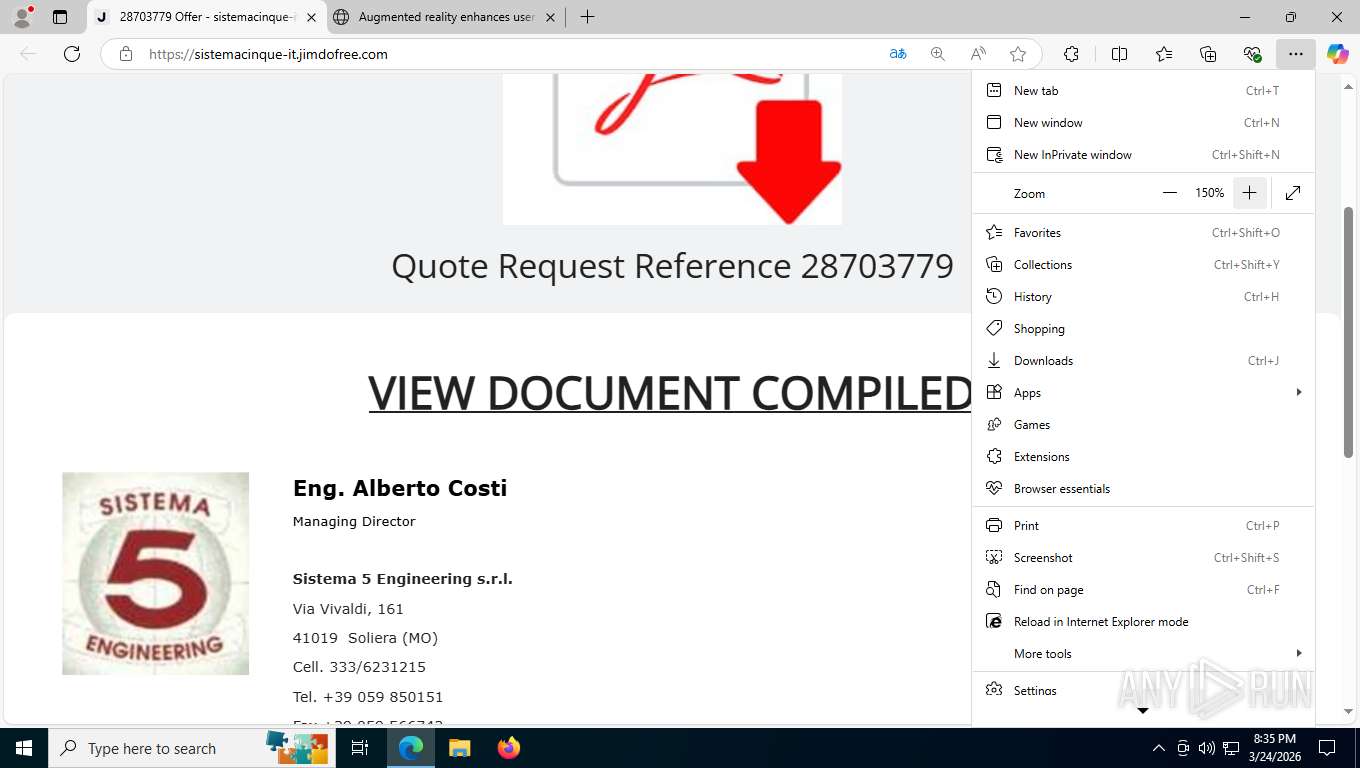Close the Augmented reality tab
The width and height of the screenshot is (1360, 768).
pyautogui.click(x=550, y=17)
